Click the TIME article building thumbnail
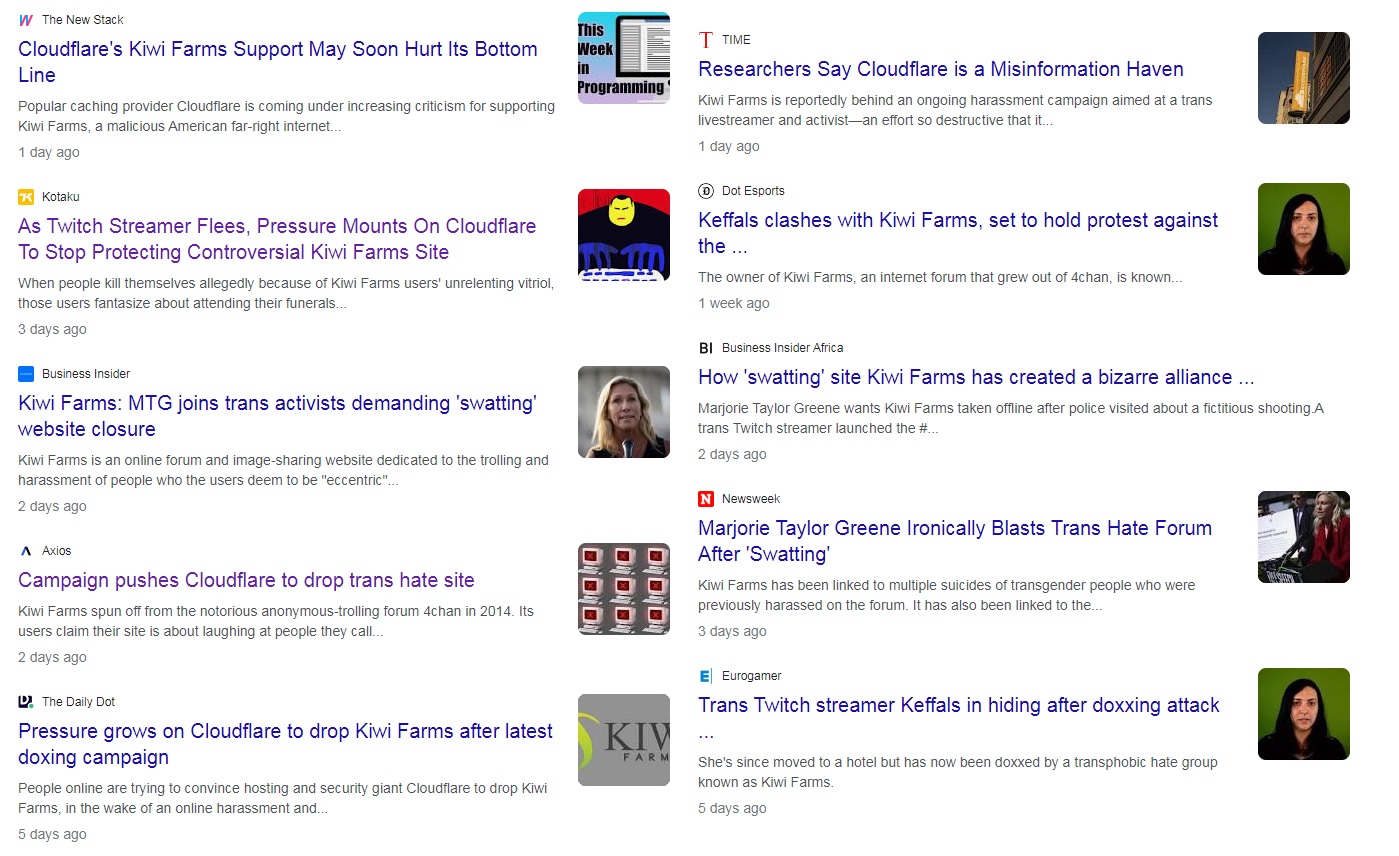Image resolution: width=1399 pixels, height=856 pixels. click(1304, 78)
